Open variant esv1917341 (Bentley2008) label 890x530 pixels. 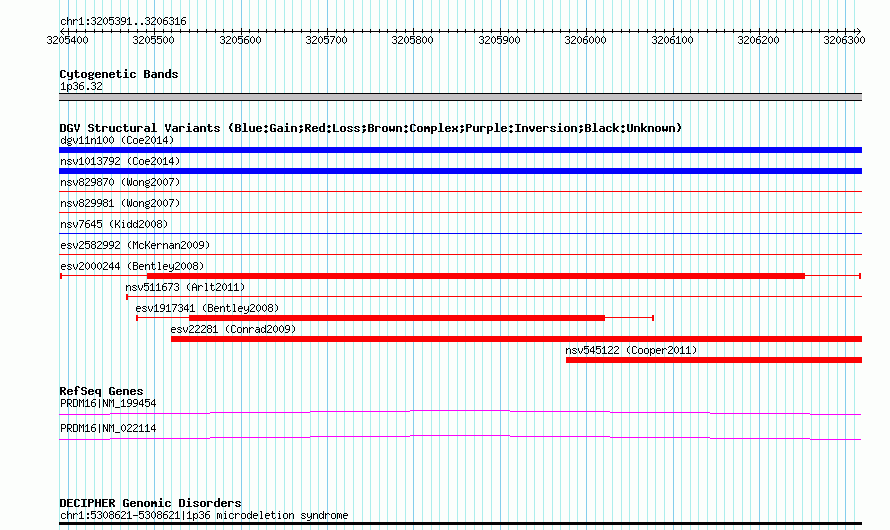click(x=207, y=308)
